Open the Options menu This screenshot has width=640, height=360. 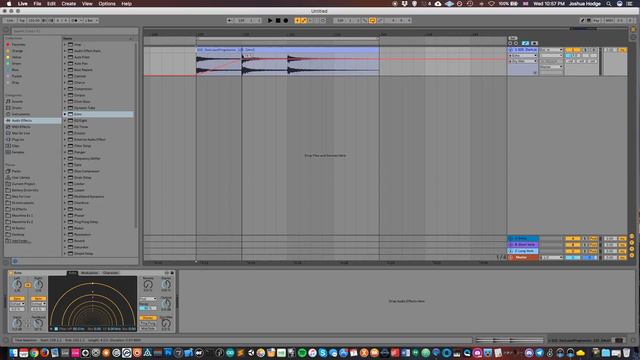[107, 4]
